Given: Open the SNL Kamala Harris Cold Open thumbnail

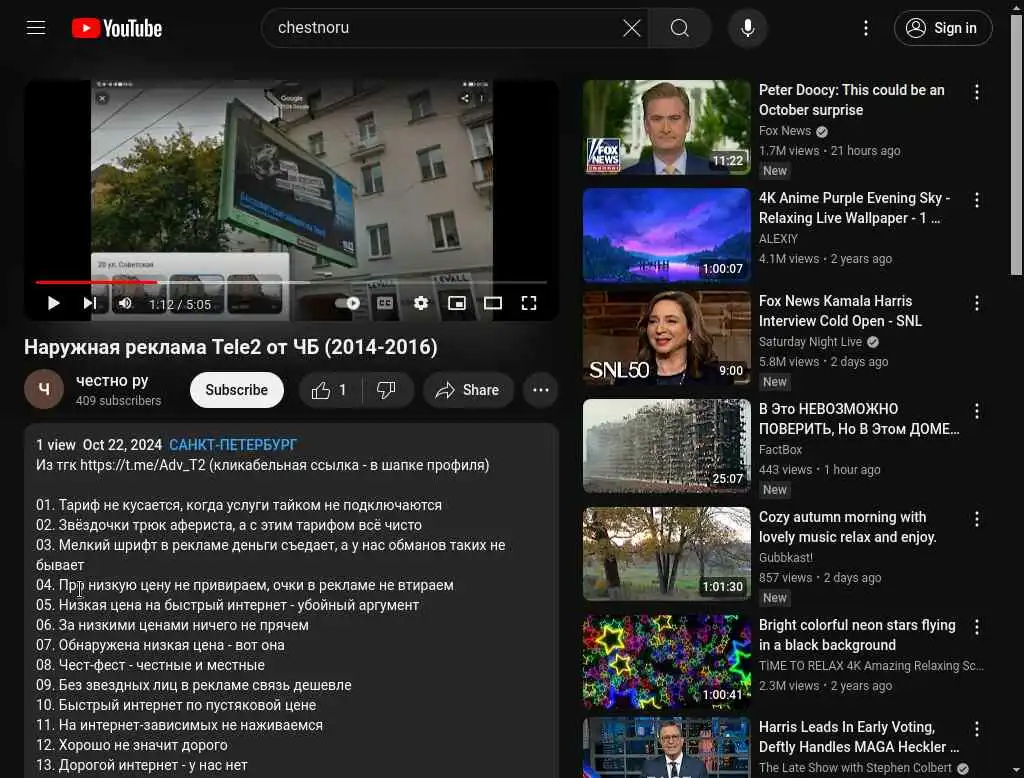Looking at the screenshot, I should pos(667,338).
